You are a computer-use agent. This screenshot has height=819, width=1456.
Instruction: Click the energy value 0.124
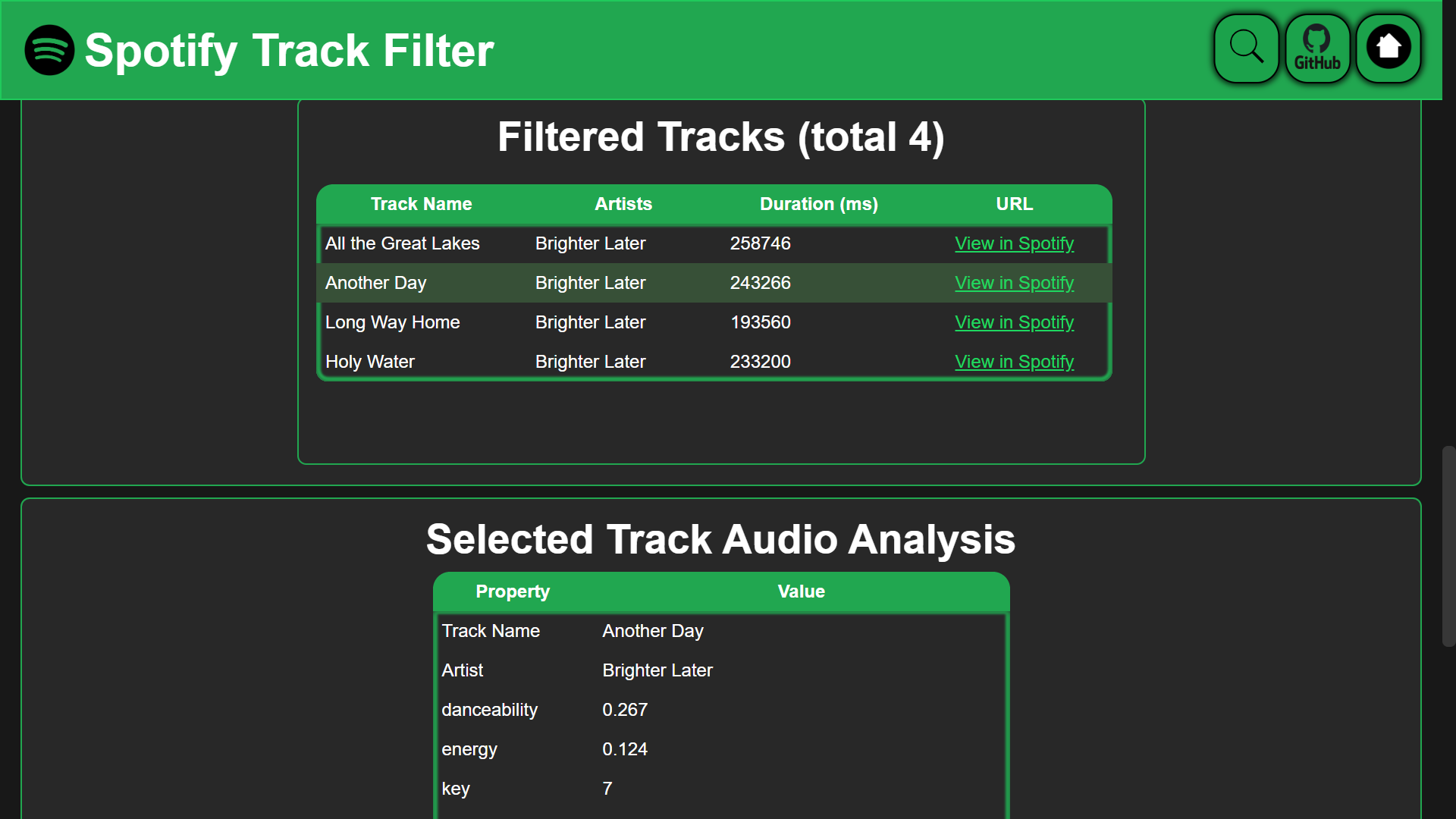coord(625,749)
